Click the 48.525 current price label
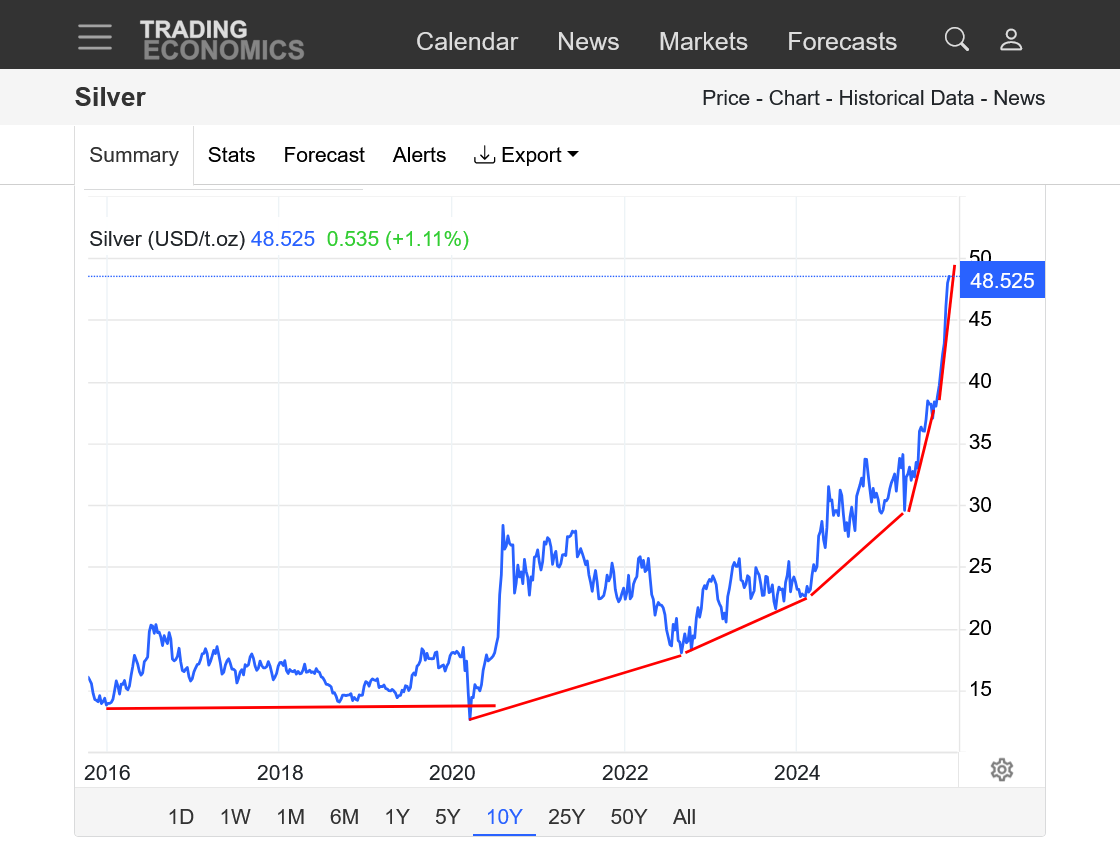The image size is (1120, 859). [x=1002, y=281]
